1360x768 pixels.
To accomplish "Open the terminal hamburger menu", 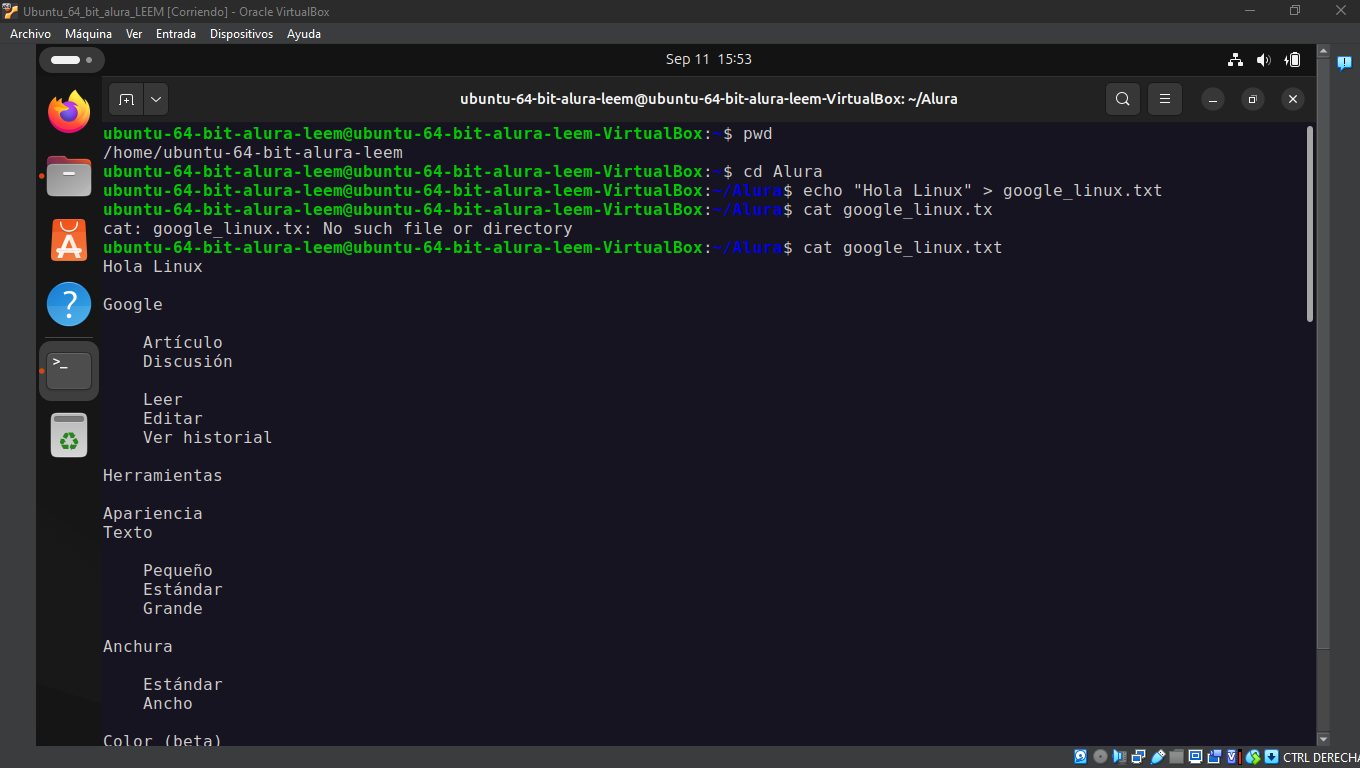I will click(x=1165, y=99).
